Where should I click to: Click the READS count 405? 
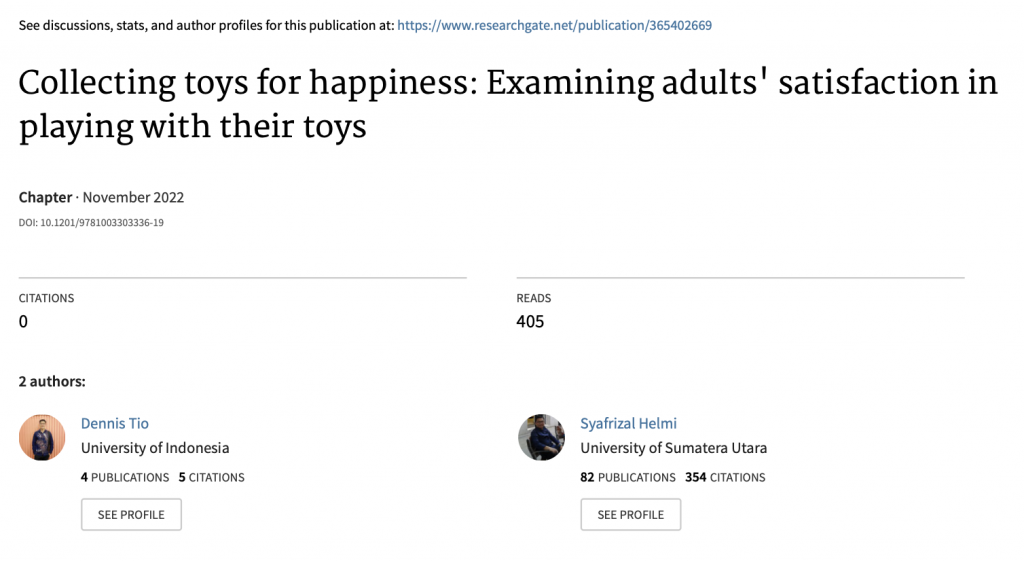click(x=530, y=321)
